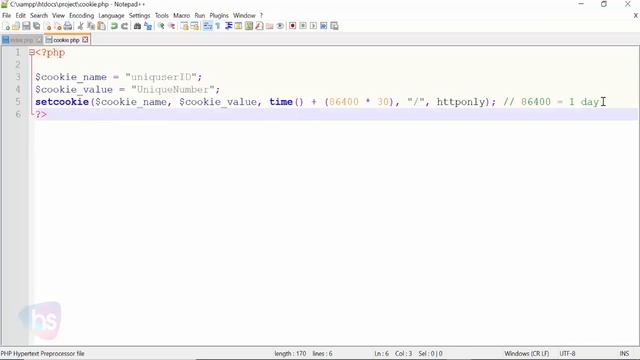
Task: Click the "uniquserID" string on line 3
Action: tap(161, 77)
